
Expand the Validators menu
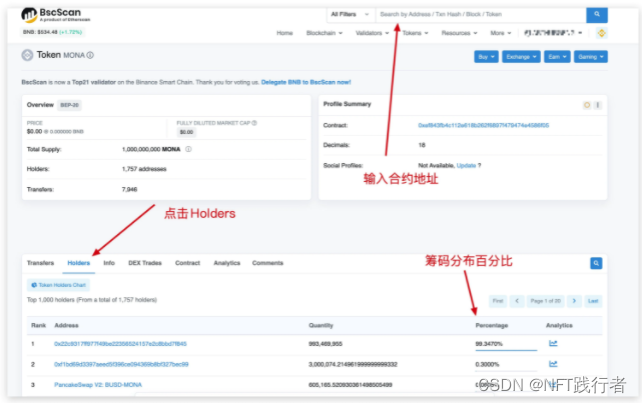(372, 33)
